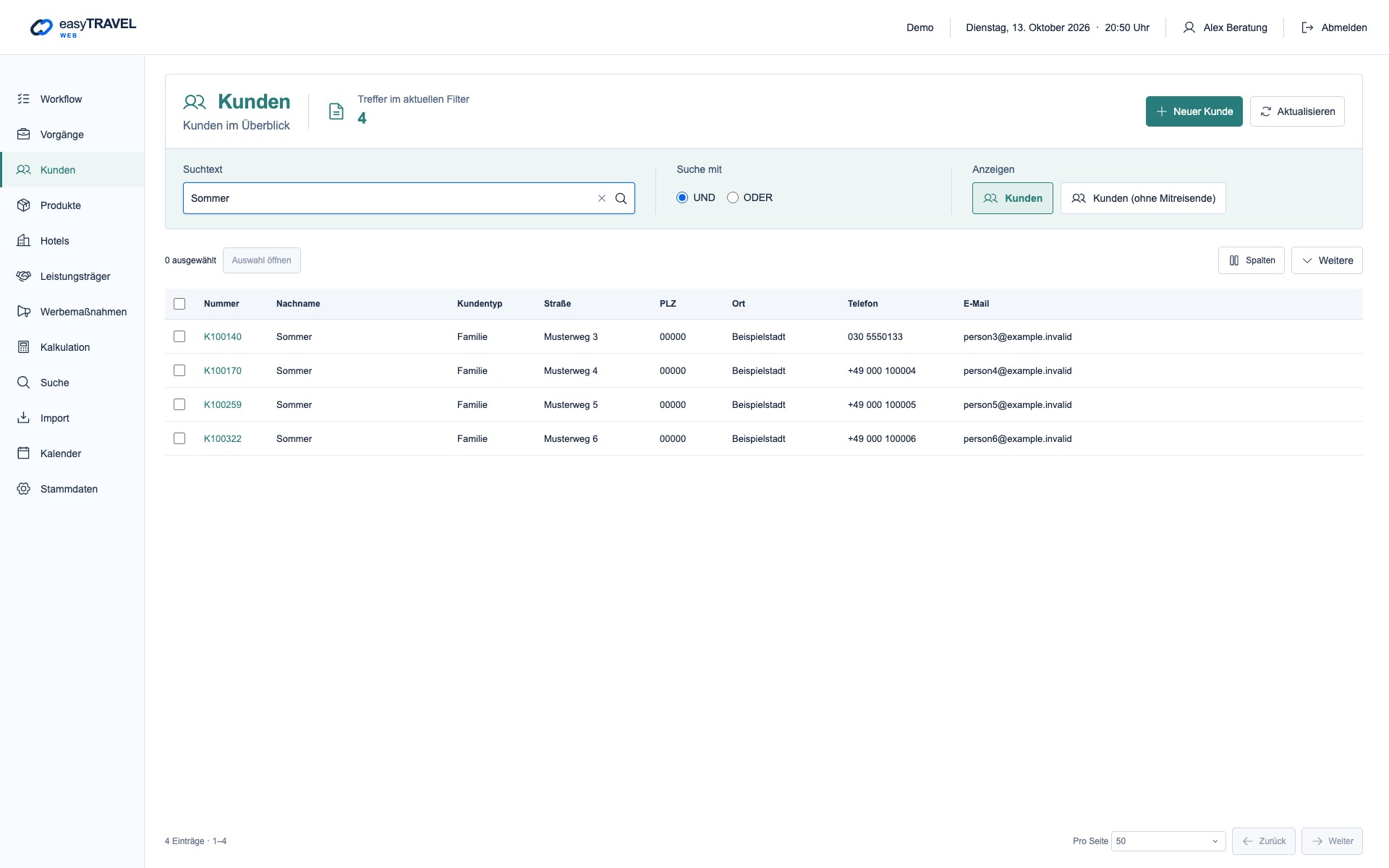Tick checkbox for customer K100259
Viewport: 1389px width, 868px height.
click(x=179, y=404)
